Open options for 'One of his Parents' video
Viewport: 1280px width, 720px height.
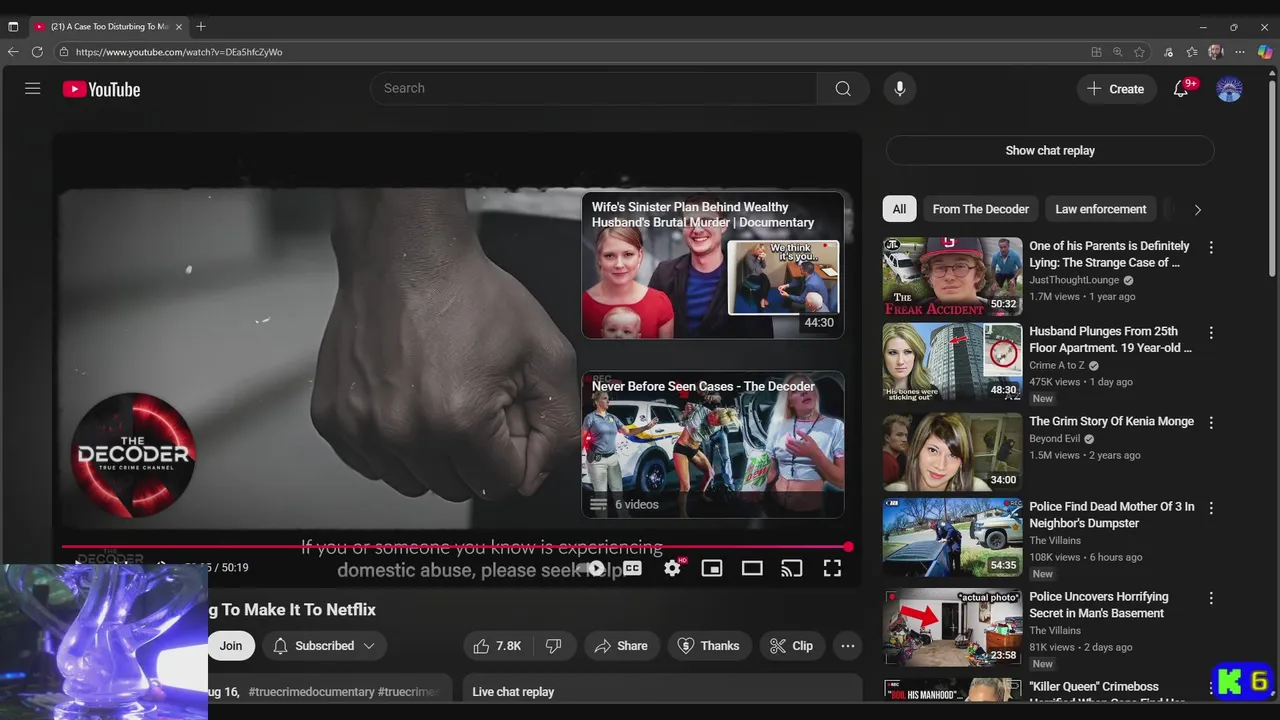click(1211, 247)
